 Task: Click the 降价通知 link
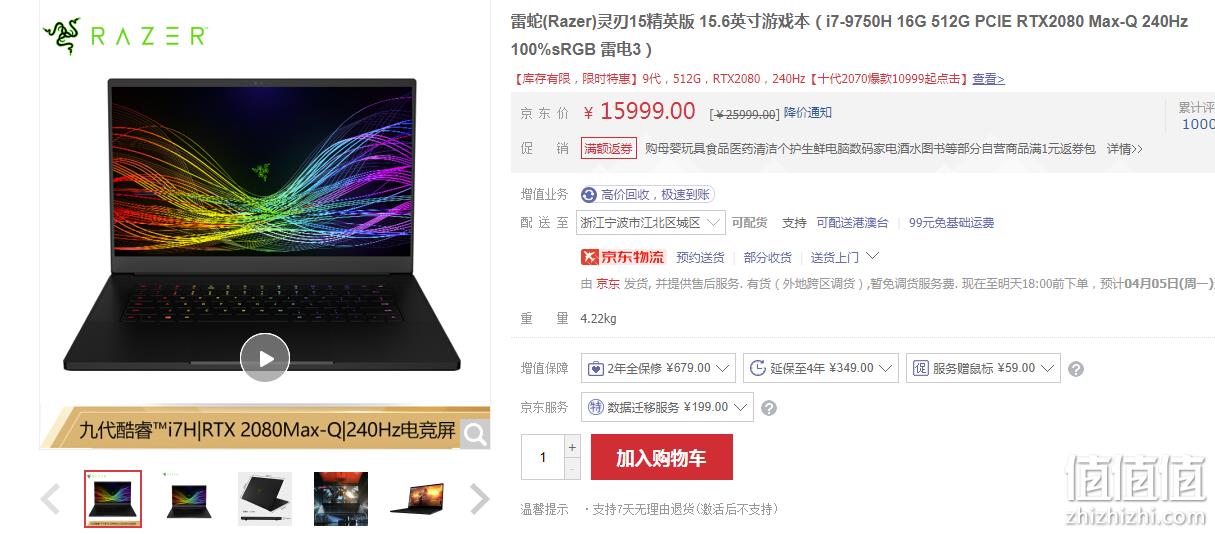(x=808, y=113)
